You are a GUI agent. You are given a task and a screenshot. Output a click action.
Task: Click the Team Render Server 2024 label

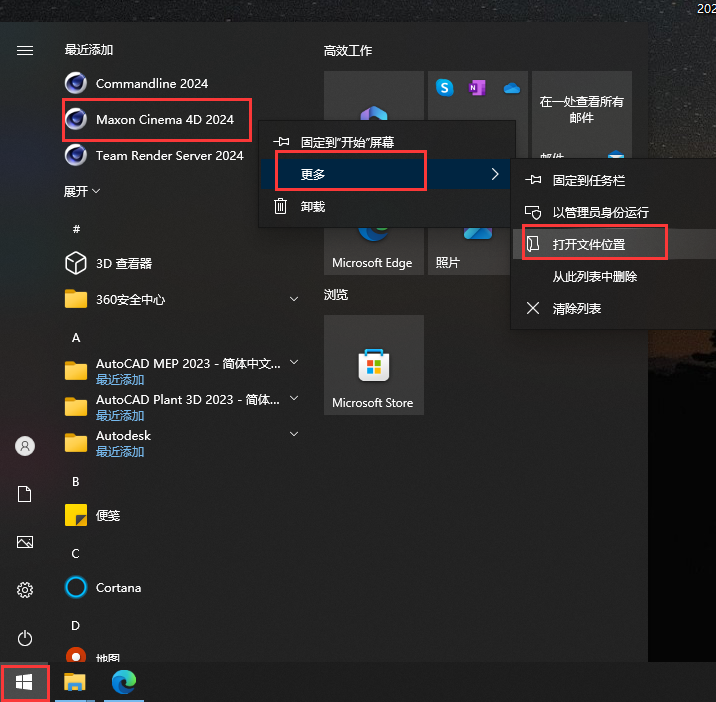click(x=169, y=156)
